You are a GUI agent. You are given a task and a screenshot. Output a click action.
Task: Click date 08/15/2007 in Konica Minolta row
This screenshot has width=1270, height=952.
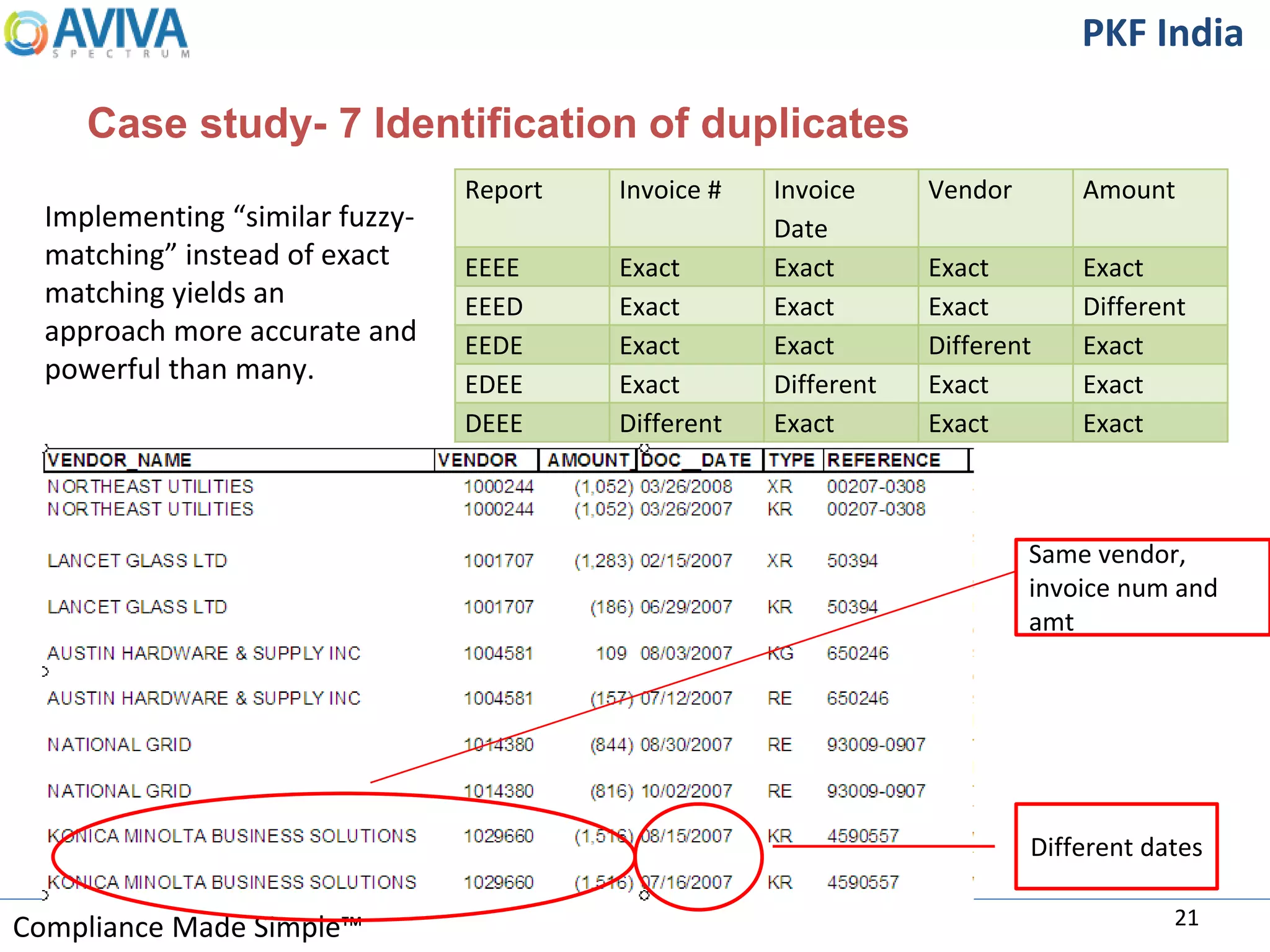tap(686, 836)
